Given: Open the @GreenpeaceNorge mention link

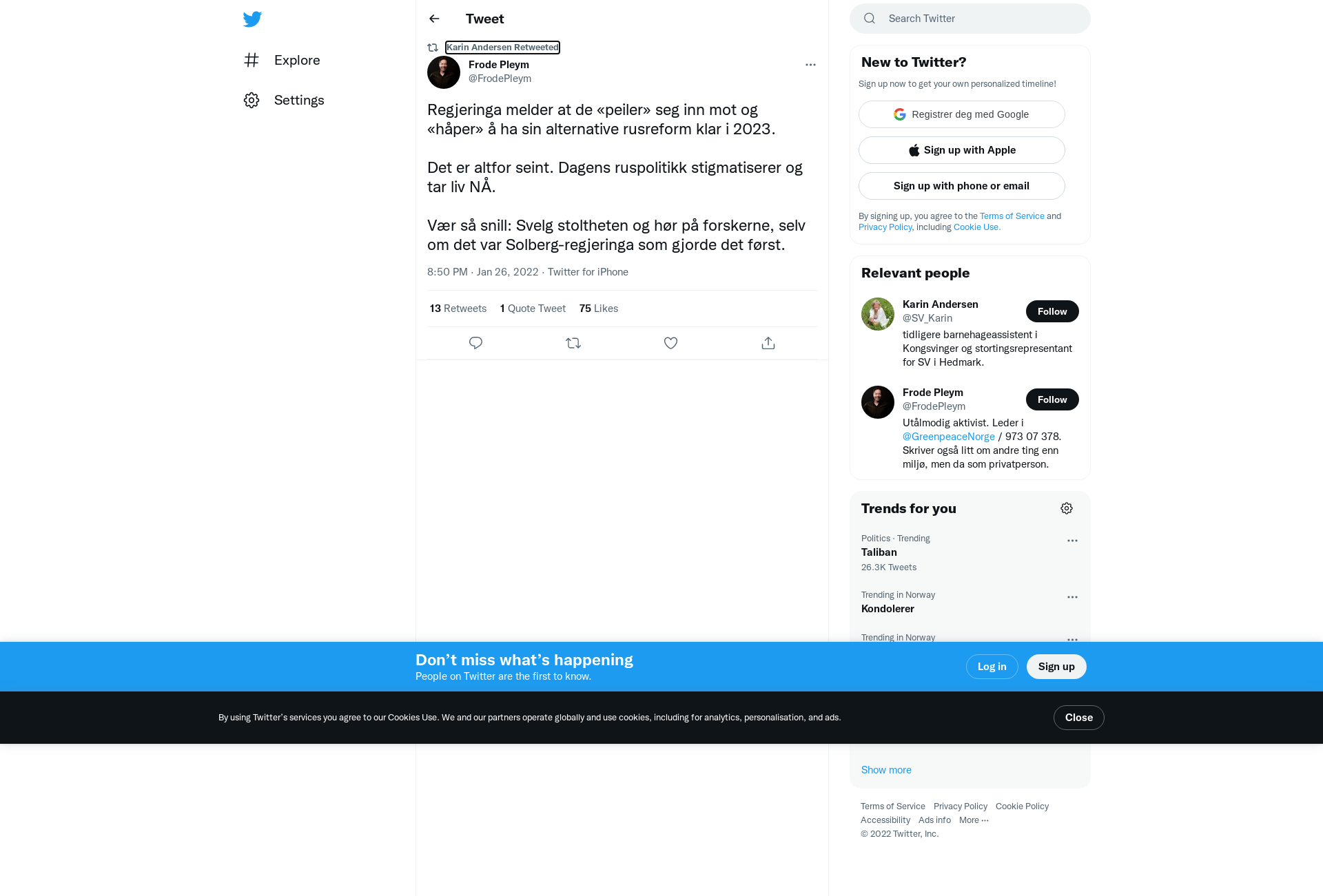Looking at the screenshot, I should pos(949,437).
